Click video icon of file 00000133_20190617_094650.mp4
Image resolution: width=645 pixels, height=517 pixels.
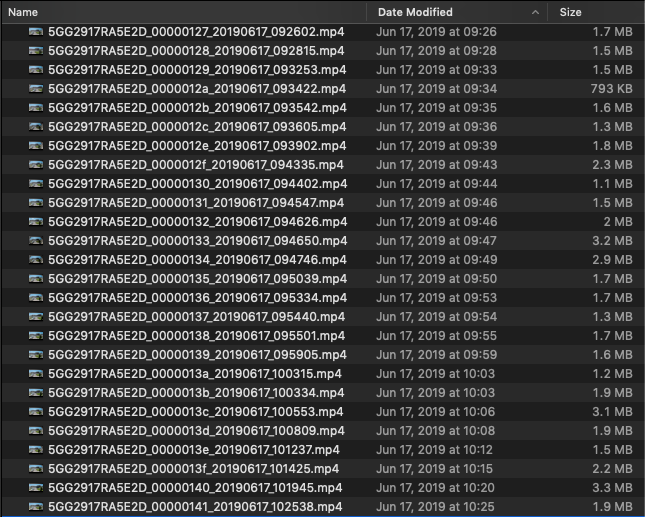click(x=36, y=241)
